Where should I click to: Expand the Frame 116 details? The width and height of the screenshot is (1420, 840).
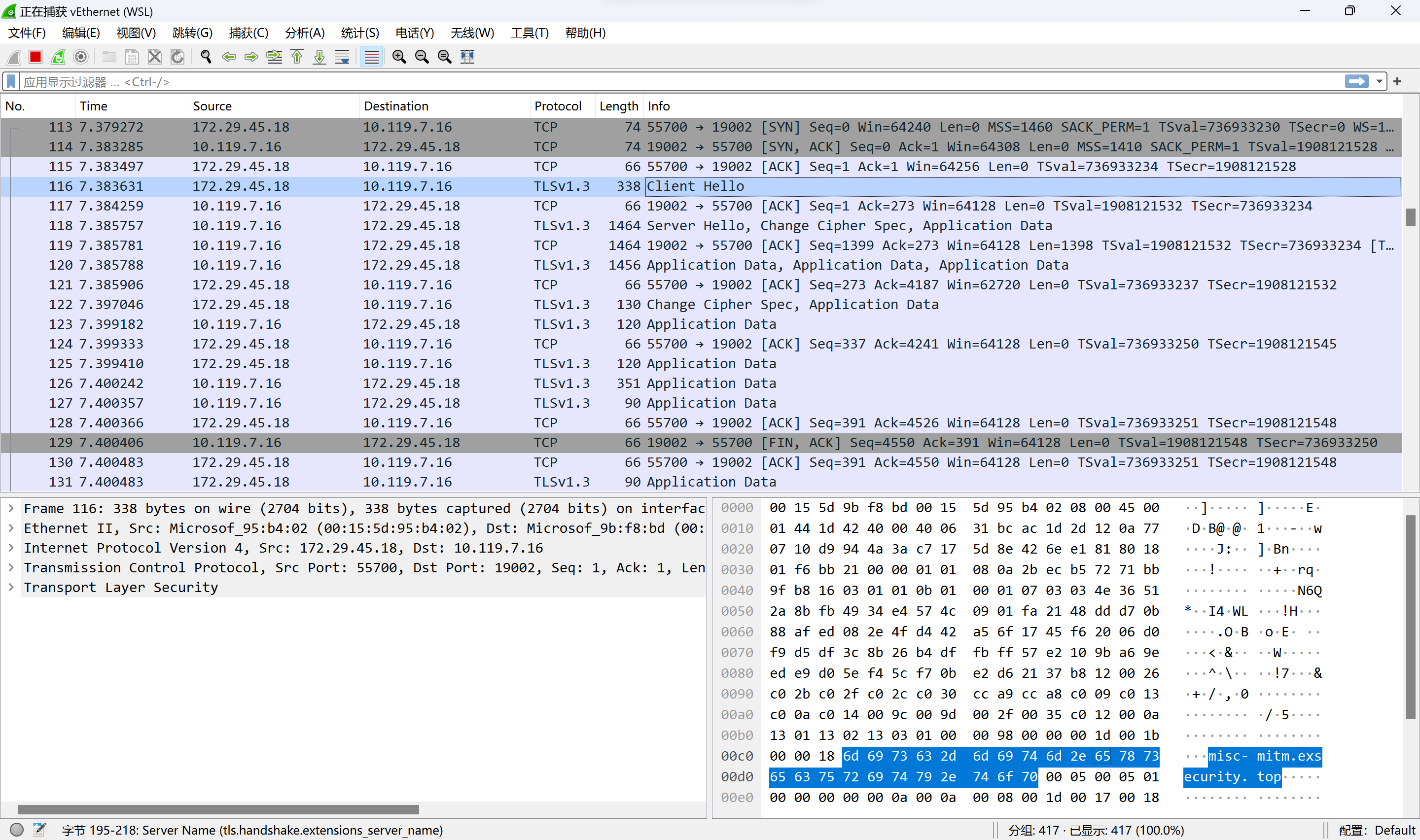click(11, 508)
